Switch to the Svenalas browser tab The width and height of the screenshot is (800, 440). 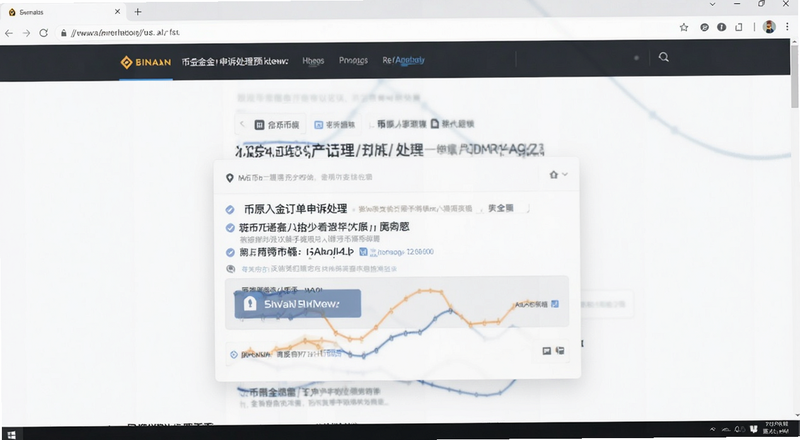point(61,12)
